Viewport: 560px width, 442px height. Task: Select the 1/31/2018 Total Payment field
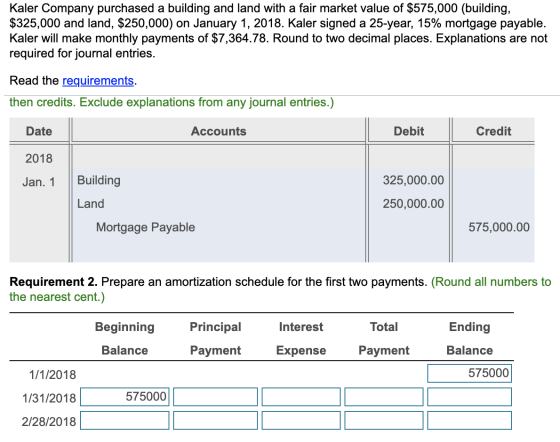(384, 397)
